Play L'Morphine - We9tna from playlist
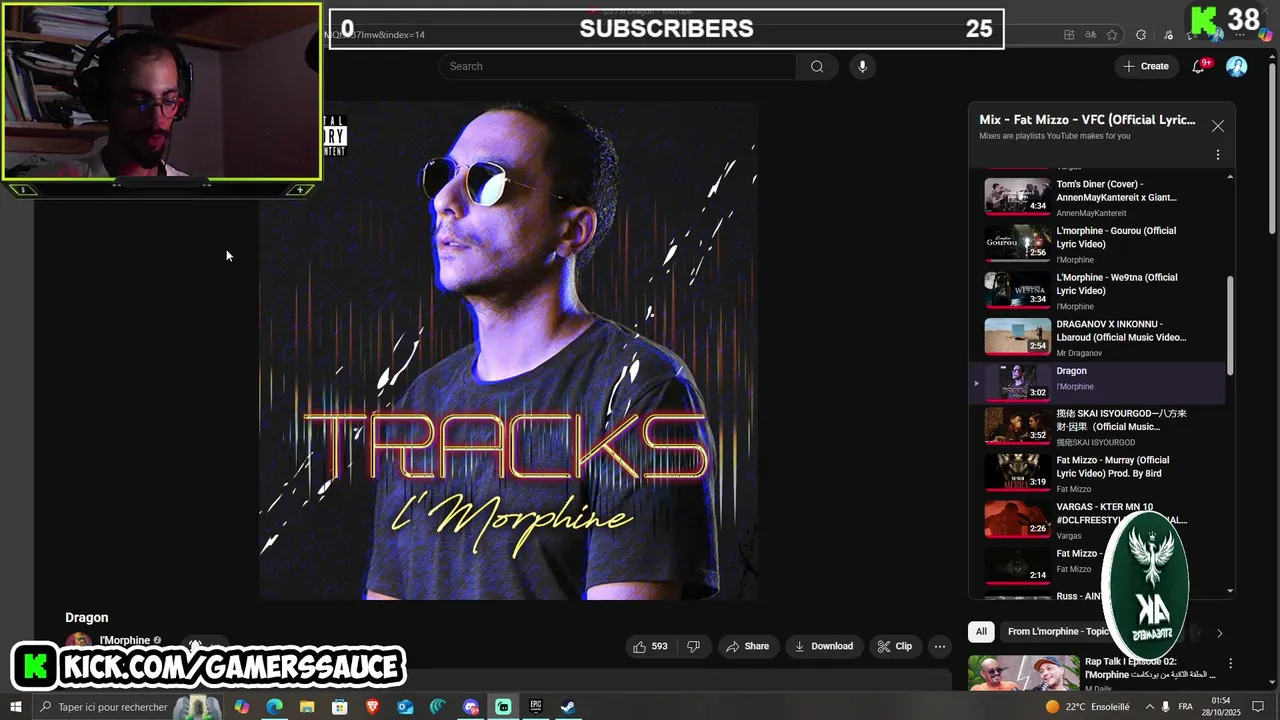Screen dimensions: 1280x720 pos(1097,291)
